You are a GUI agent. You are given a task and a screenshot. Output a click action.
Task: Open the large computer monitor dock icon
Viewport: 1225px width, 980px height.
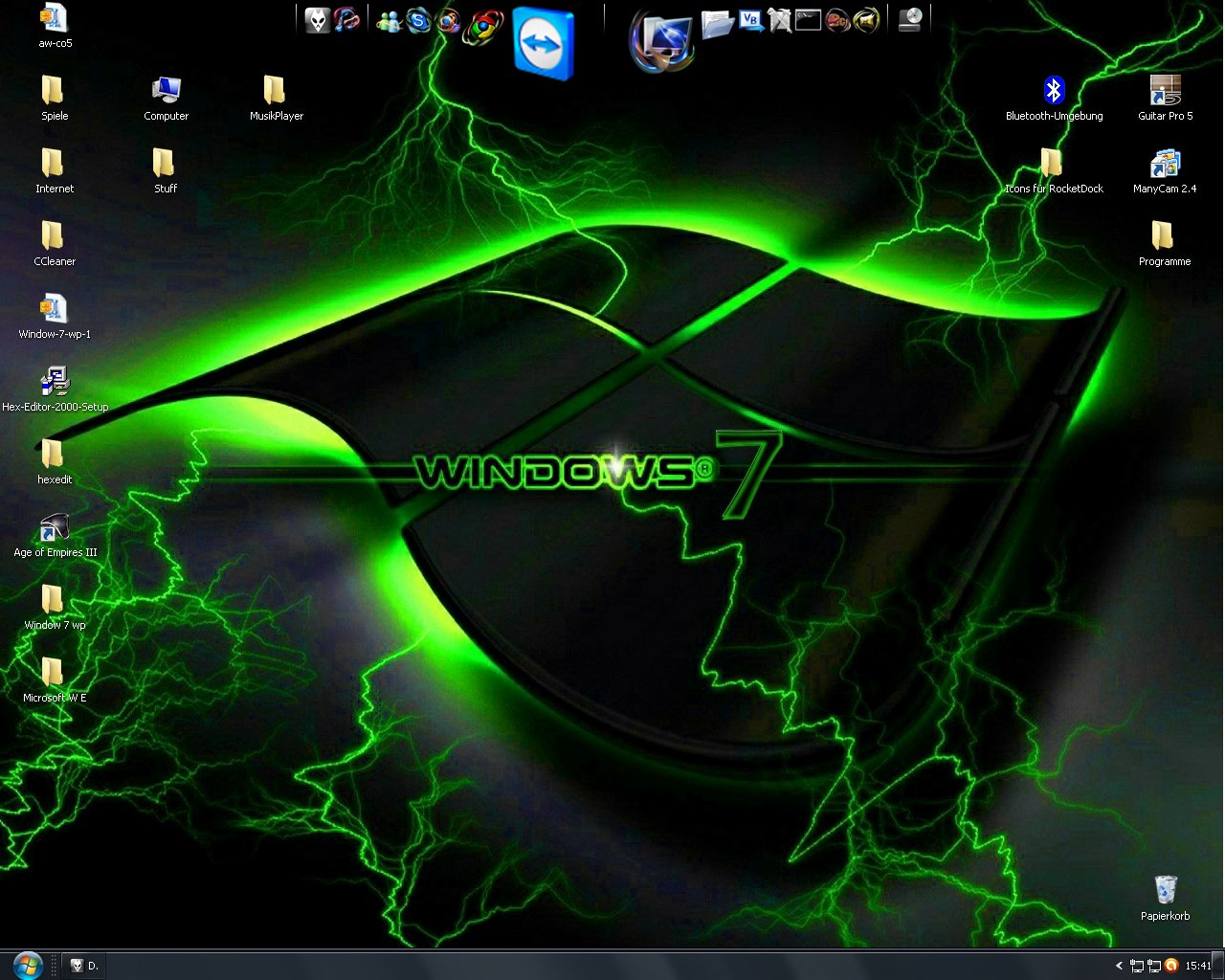(662, 42)
